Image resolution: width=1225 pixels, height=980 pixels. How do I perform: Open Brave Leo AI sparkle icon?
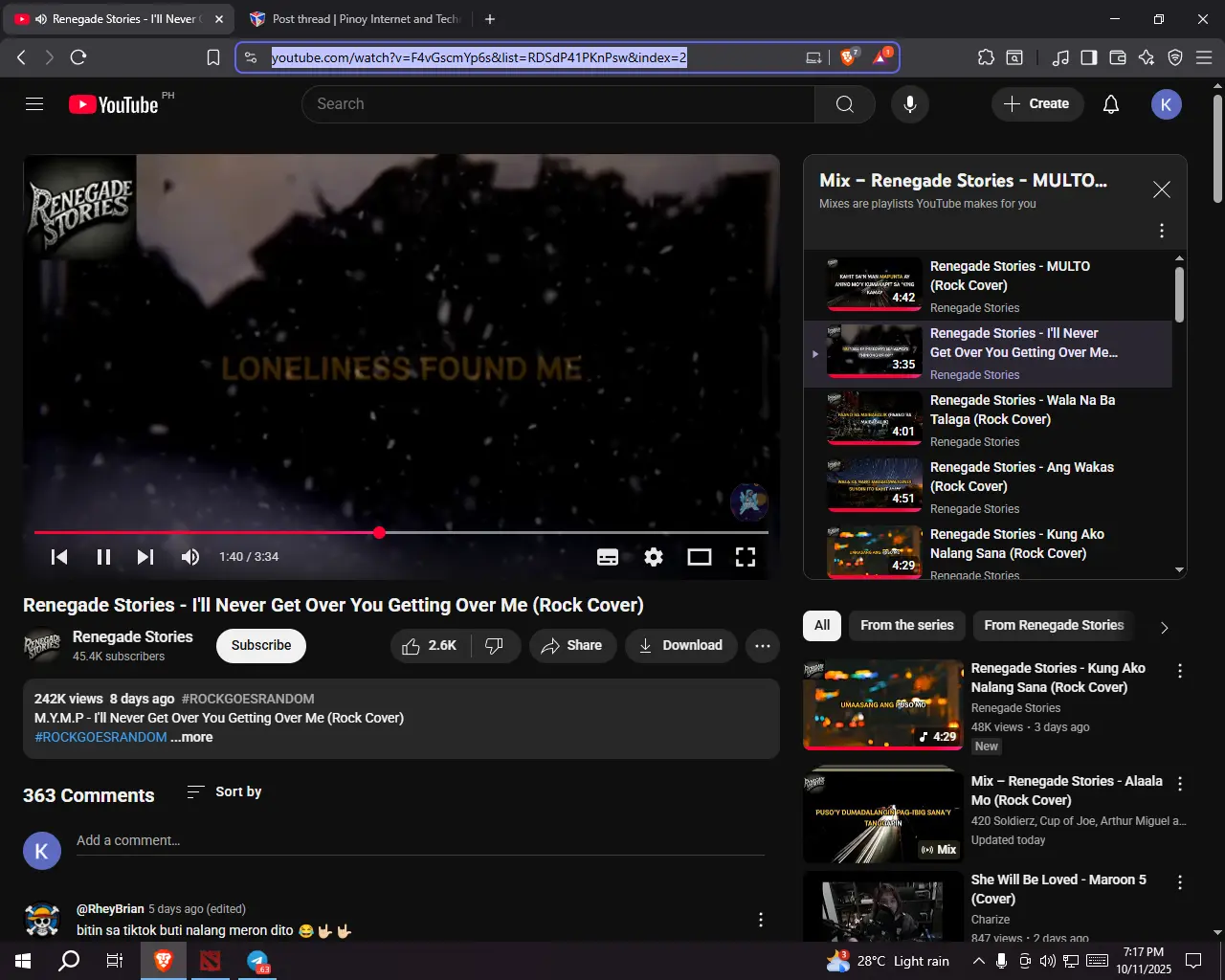(x=1147, y=57)
